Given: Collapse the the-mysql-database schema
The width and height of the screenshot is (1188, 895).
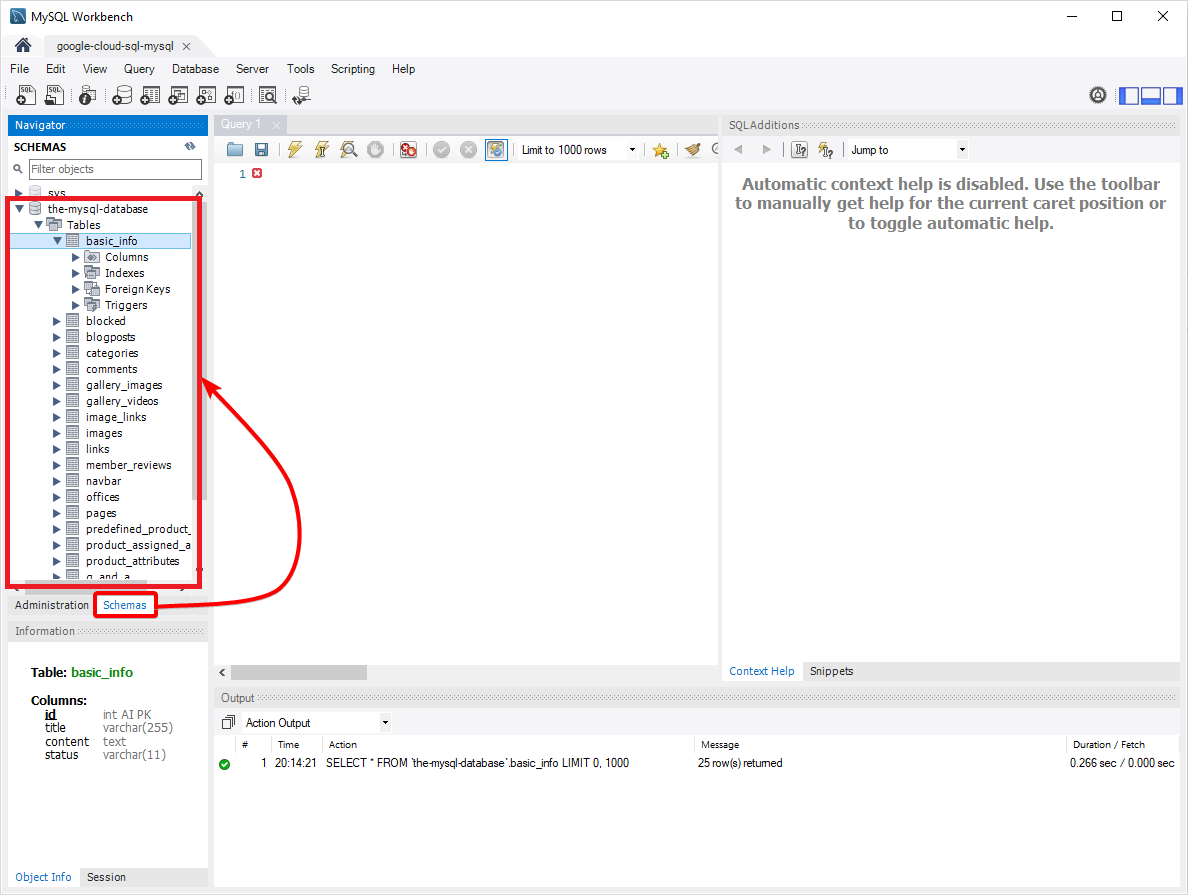Looking at the screenshot, I should tap(20, 208).
